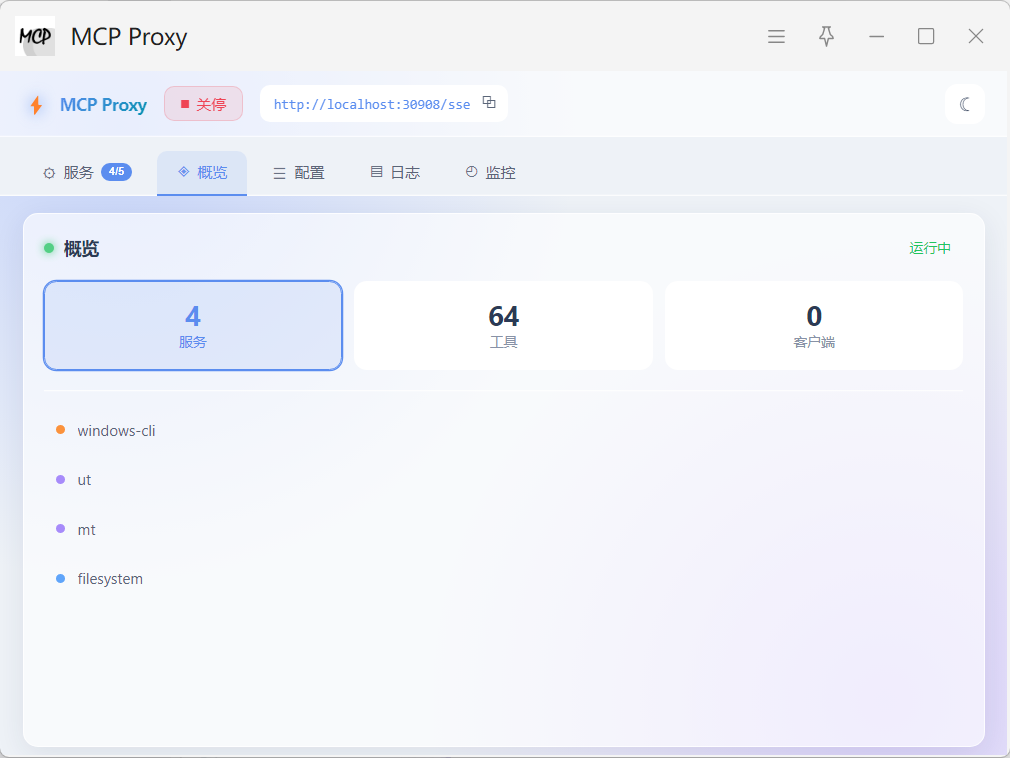Click the lightning bolt icon
Screen dimensions: 1010x758
click(37, 105)
